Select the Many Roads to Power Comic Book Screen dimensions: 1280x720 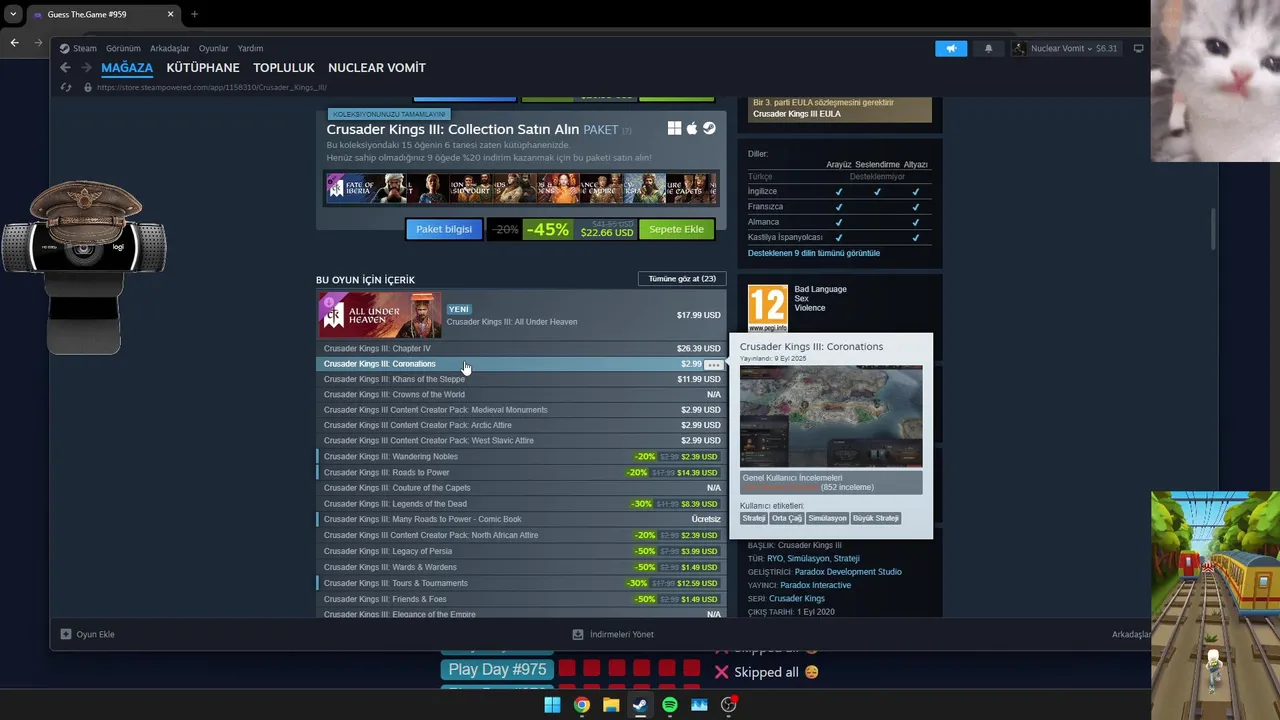click(x=521, y=520)
